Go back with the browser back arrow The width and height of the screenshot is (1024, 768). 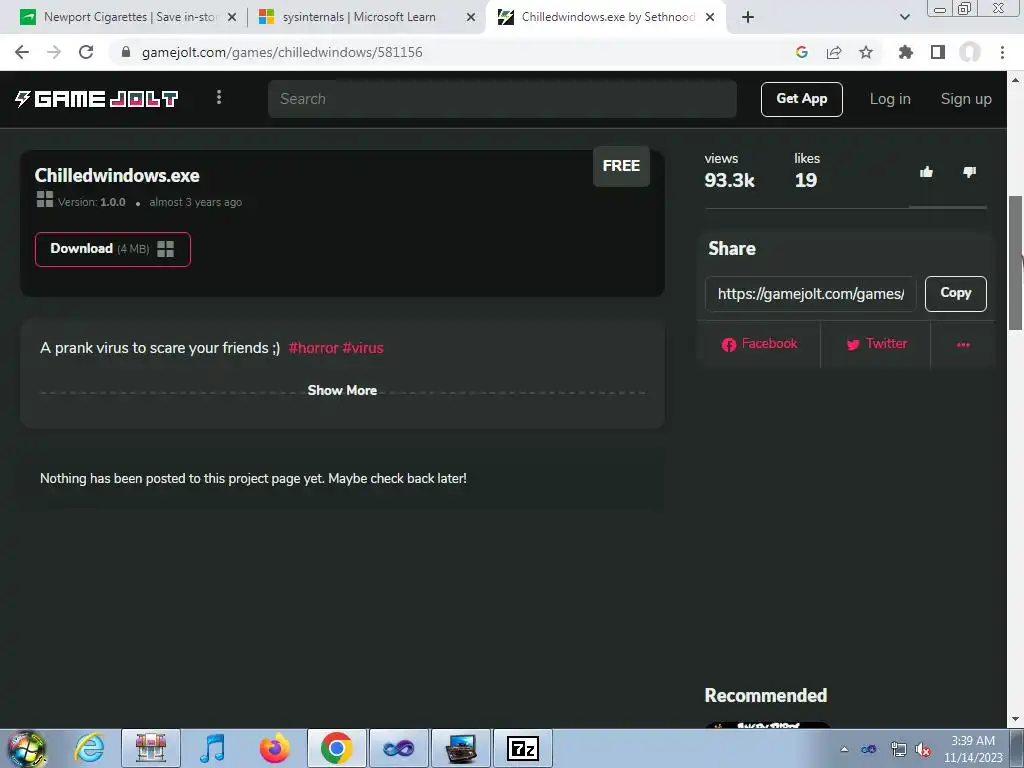22,52
